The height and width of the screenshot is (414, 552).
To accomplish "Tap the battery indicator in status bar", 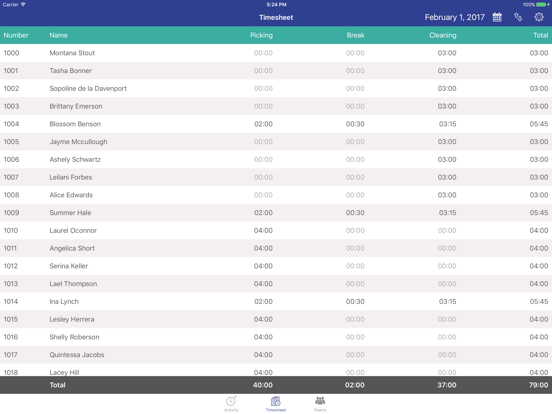I will (541, 5).
